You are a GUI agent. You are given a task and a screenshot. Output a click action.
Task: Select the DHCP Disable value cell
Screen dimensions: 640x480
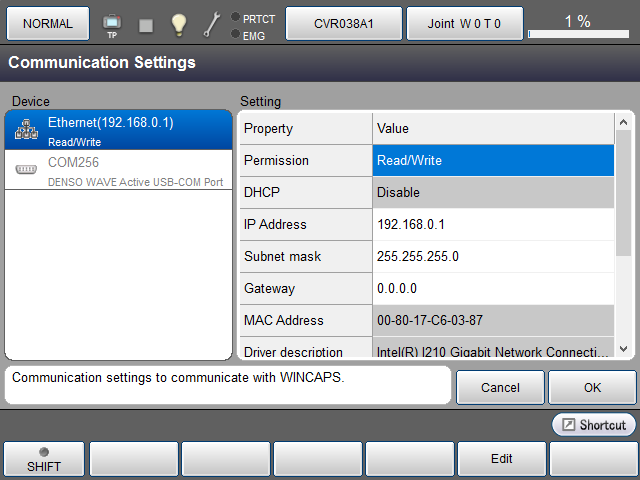[493, 192]
